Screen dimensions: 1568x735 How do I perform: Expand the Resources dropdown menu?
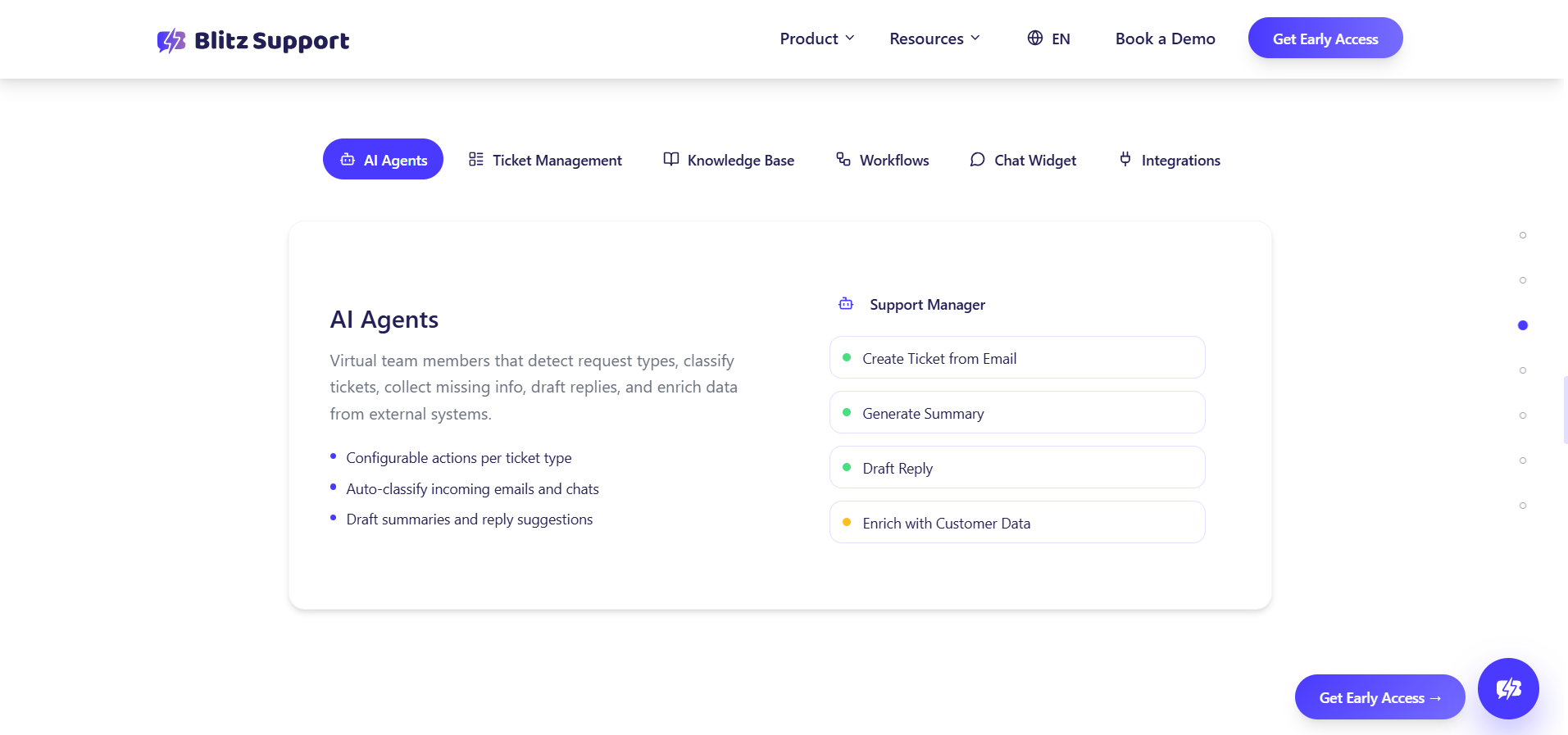934,39
